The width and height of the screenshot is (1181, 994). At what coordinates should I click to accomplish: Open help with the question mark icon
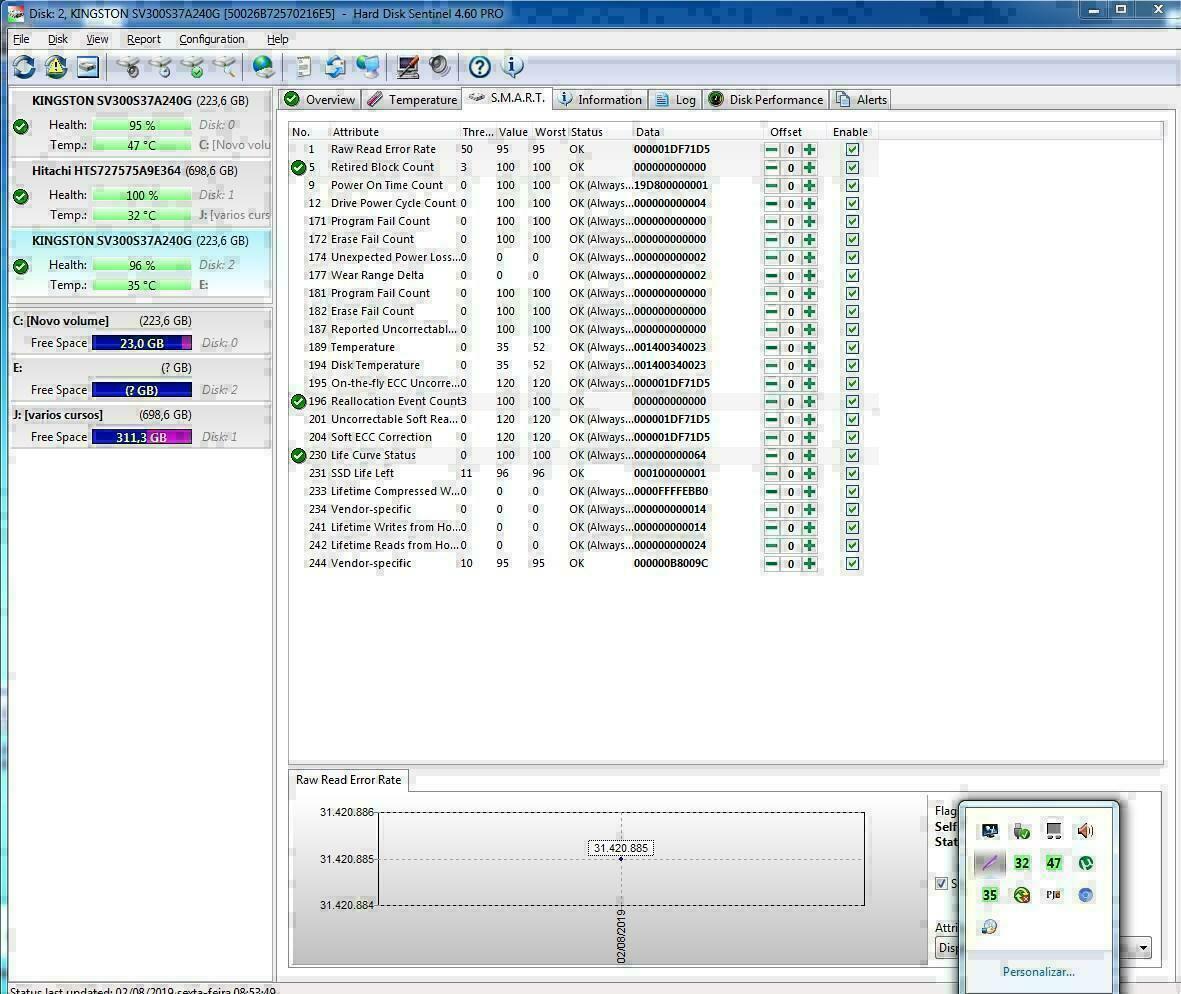point(480,67)
